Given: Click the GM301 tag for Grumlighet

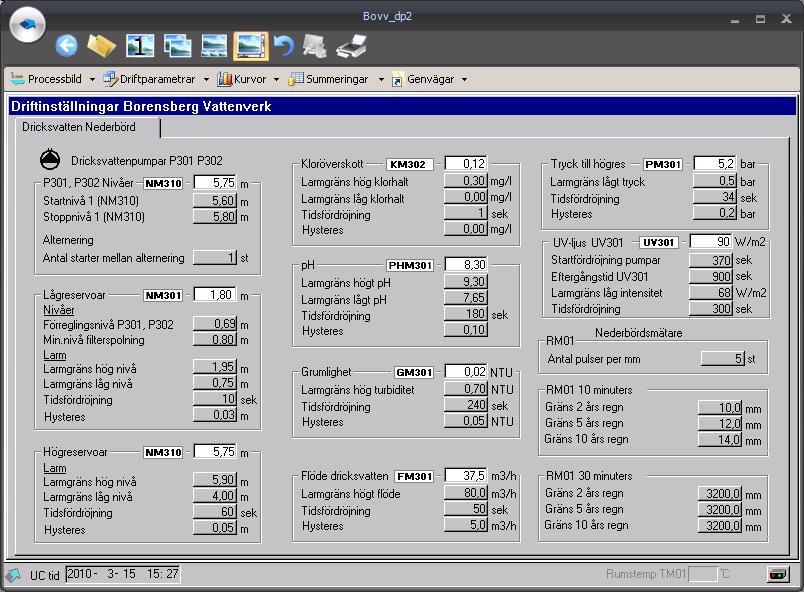Looking at the screenshot, I should coord(414,373).
